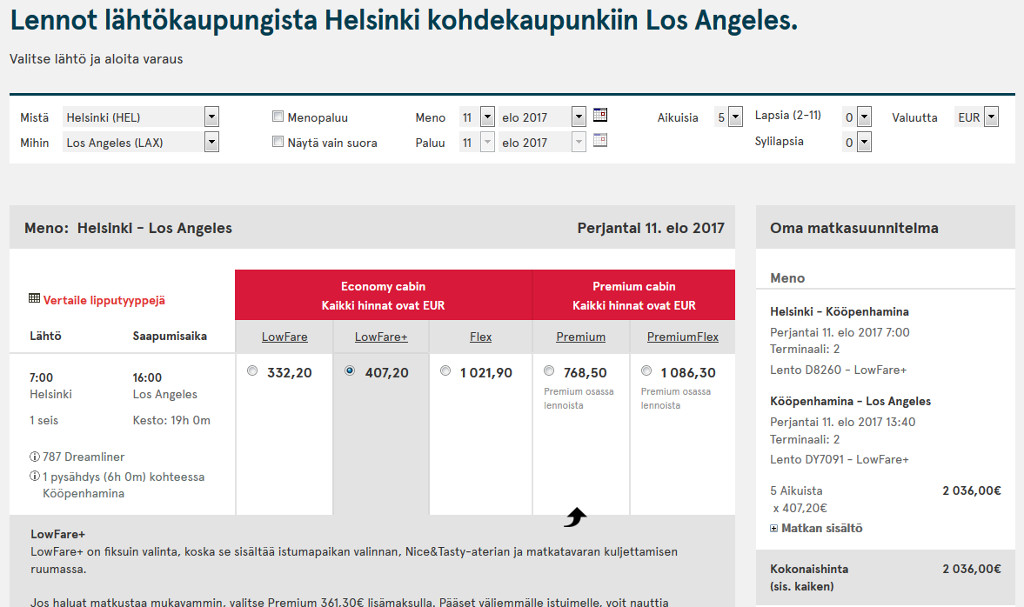This screenshot has width=1024, height=607.
Task: Choose the Flex 1 021,90 fare
Action: coord(445,371)
